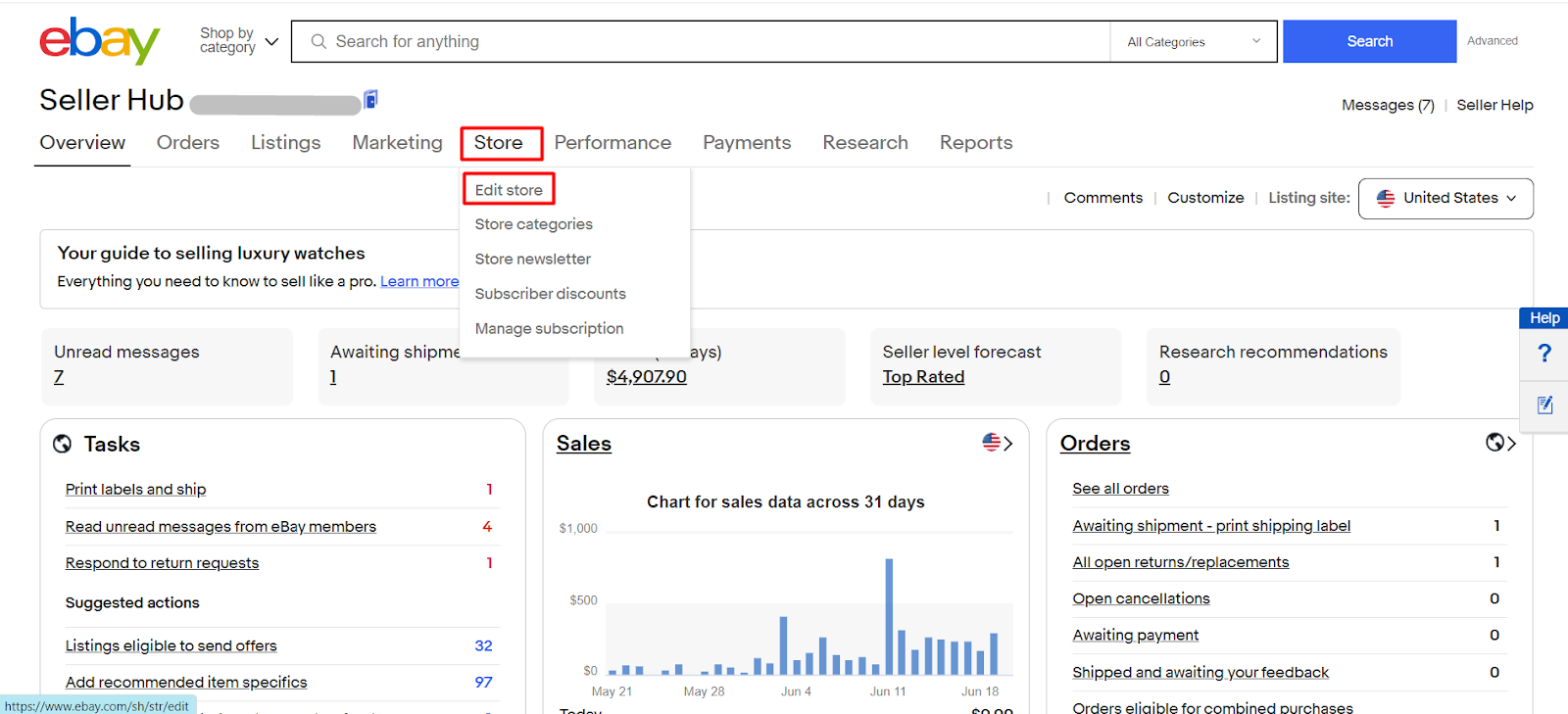Click Learn more in luxury watches guide
This screenshot has height=714, width=1568.
pos(419,282)
